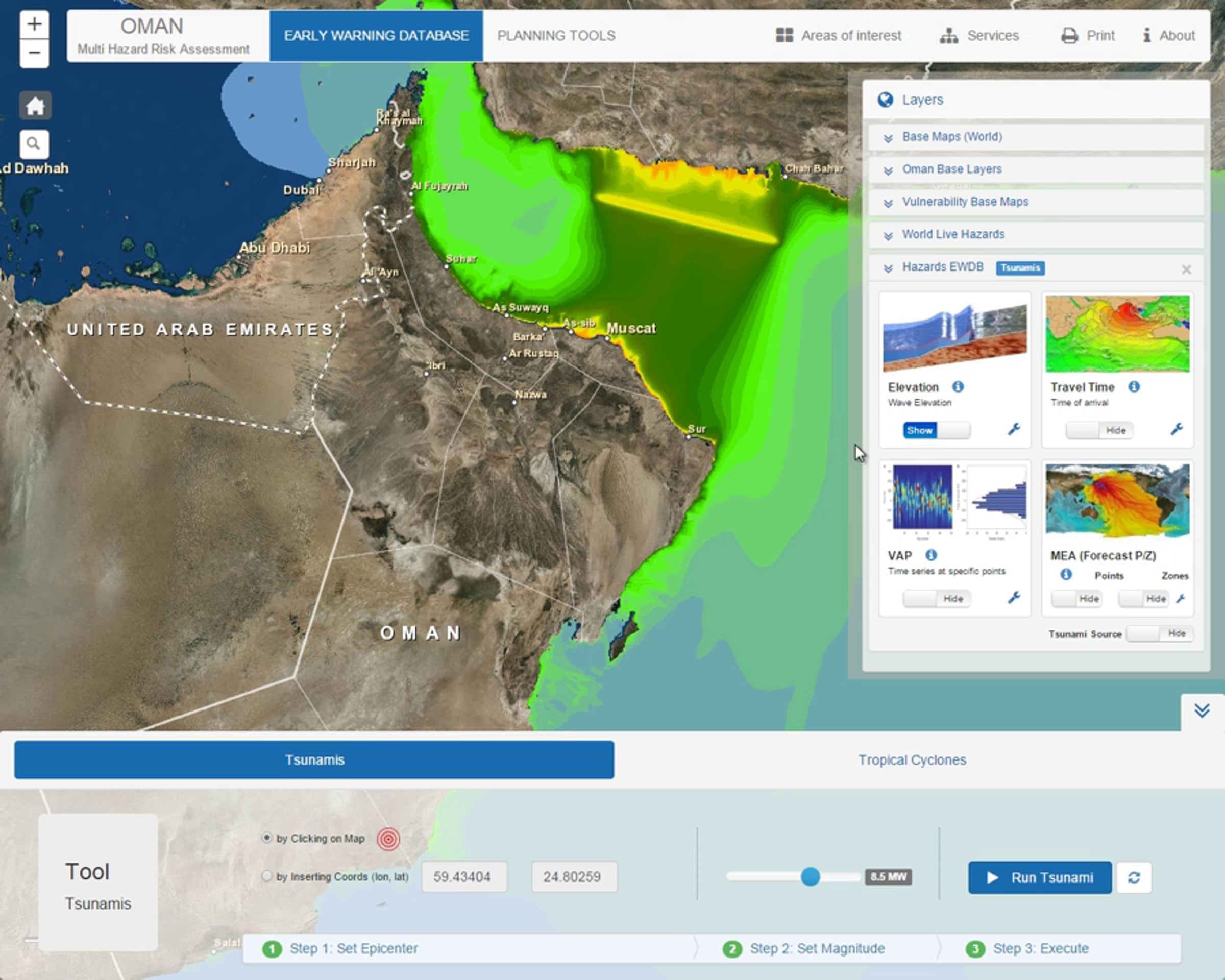The height and width of the screenshot is (980, 1225).
Task: Expand the Base Maps (World) section
Action: (952, 137)
